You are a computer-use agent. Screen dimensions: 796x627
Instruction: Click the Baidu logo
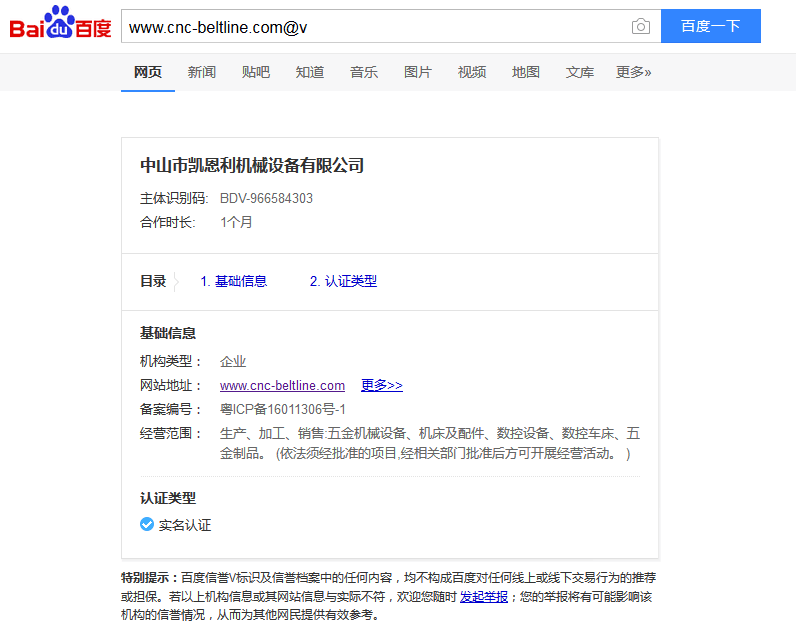(x=60, y=24)
